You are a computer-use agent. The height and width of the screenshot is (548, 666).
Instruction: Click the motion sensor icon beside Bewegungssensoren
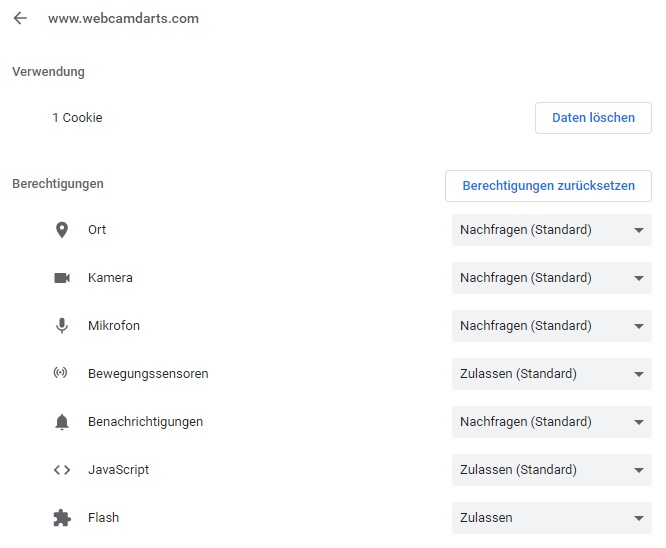[62, 374]
